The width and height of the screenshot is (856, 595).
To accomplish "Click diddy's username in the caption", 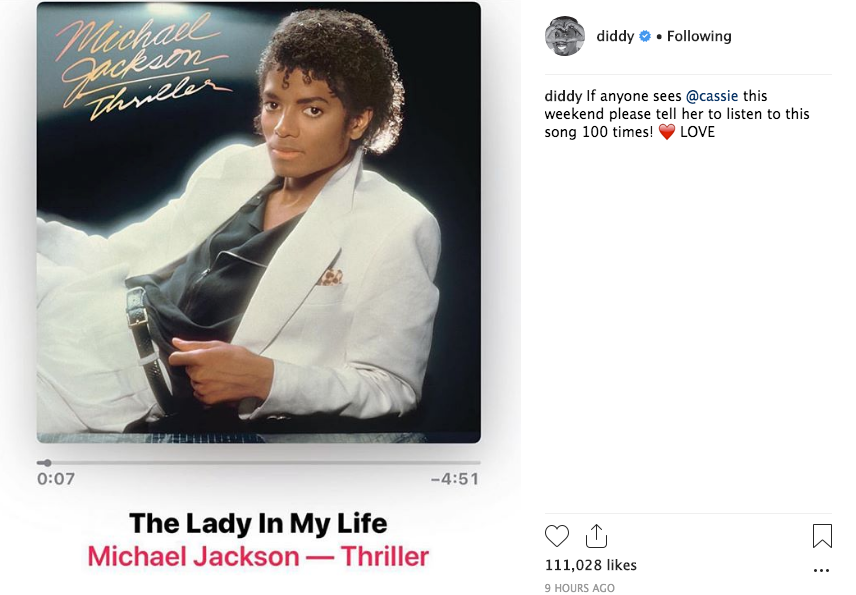I will 563,96.
